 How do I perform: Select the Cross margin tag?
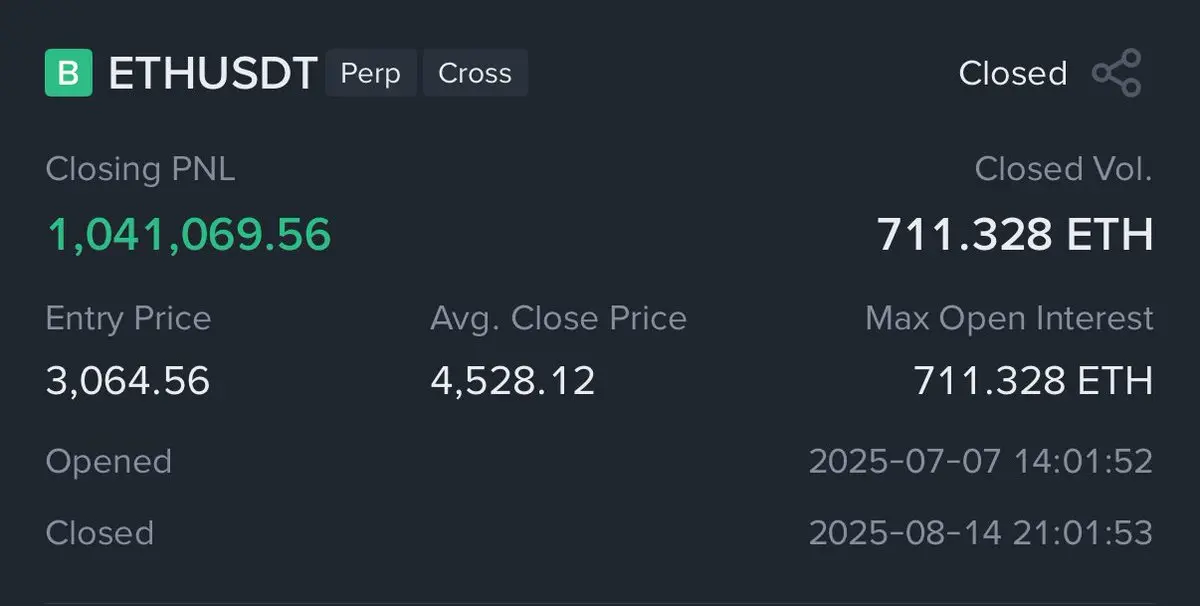coord(475,73)
